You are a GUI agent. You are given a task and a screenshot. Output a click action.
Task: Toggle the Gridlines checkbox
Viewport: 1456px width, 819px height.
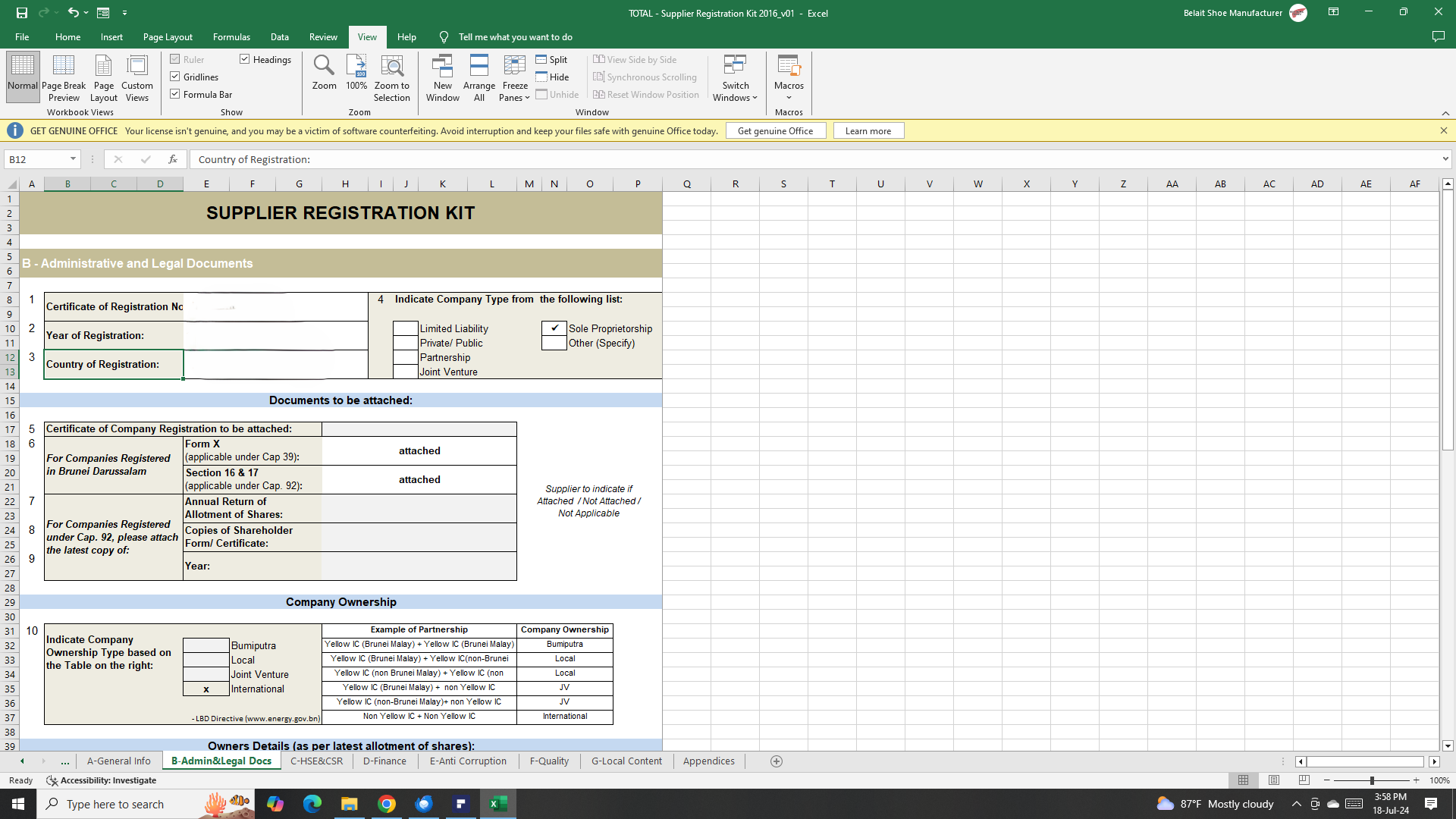175,77
